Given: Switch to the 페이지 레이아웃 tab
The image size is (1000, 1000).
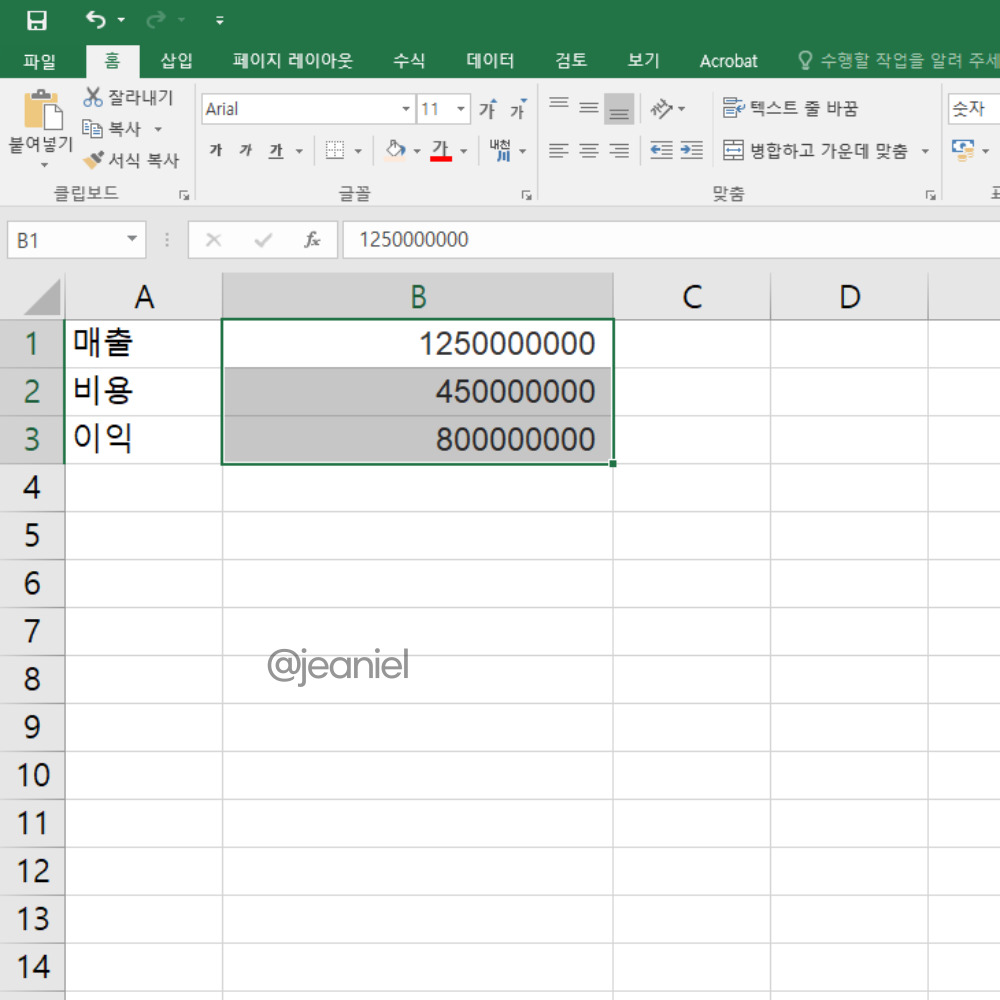Looking at the screenshot, I should [293, 61].
